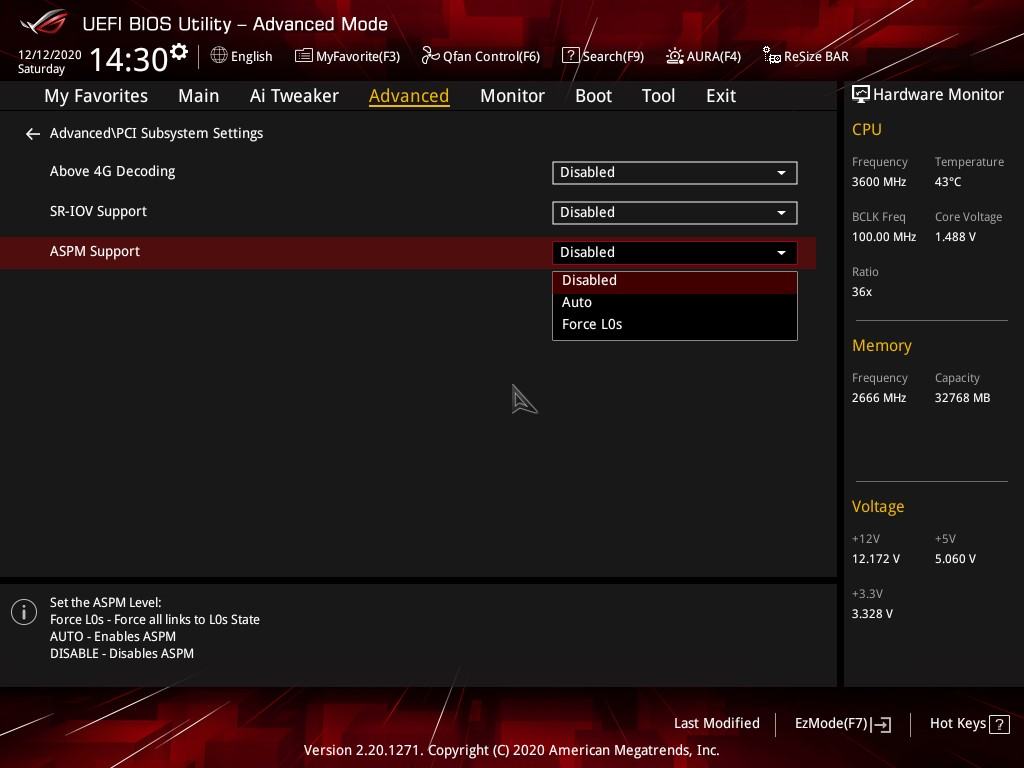Click the Above 4G Decoding label
Image resolution: width=1024 pixels, height=768 pixels.
coord(112,172)
